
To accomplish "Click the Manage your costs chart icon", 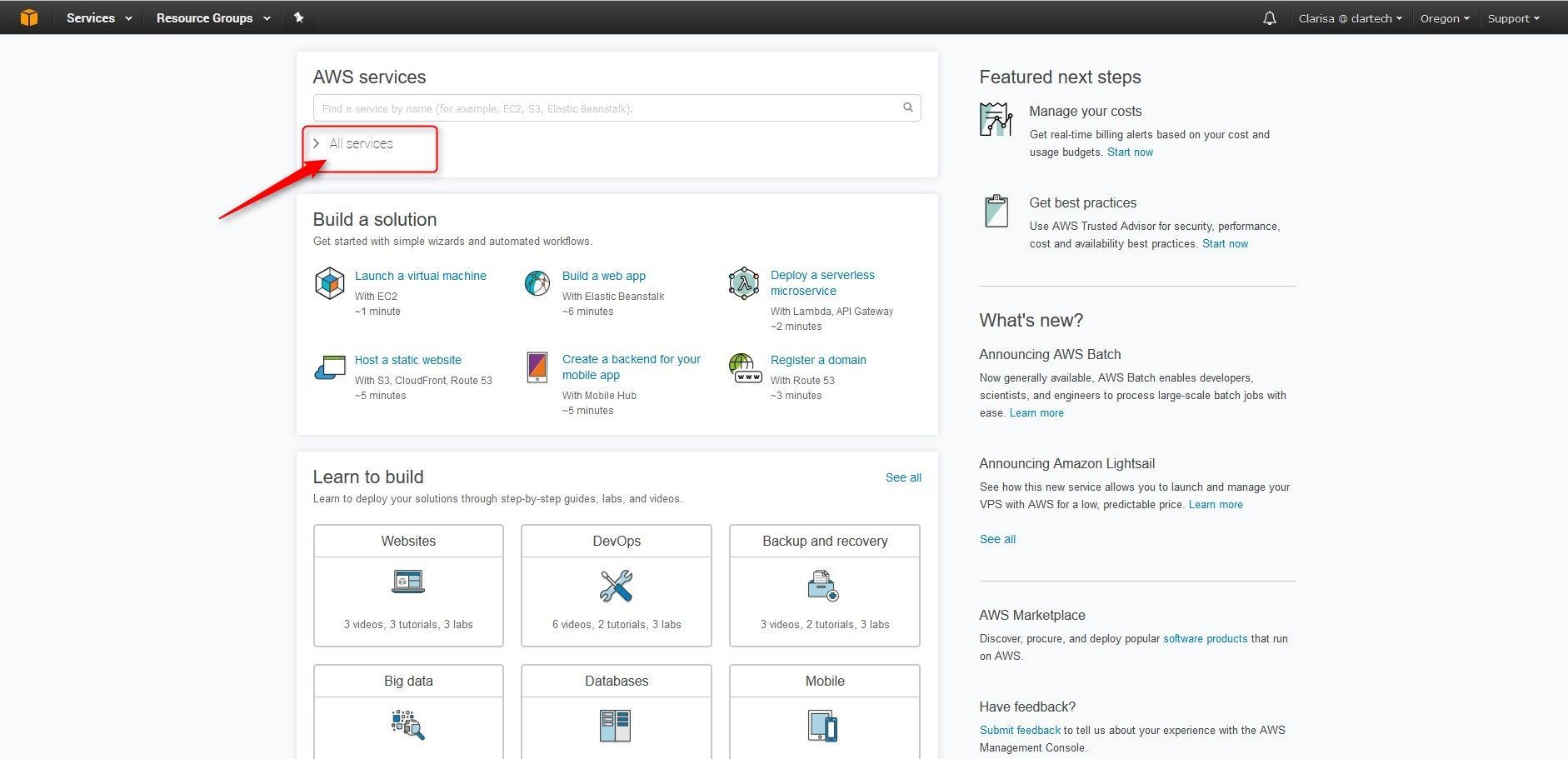I will pyautogui.click(x=996, y=119).
